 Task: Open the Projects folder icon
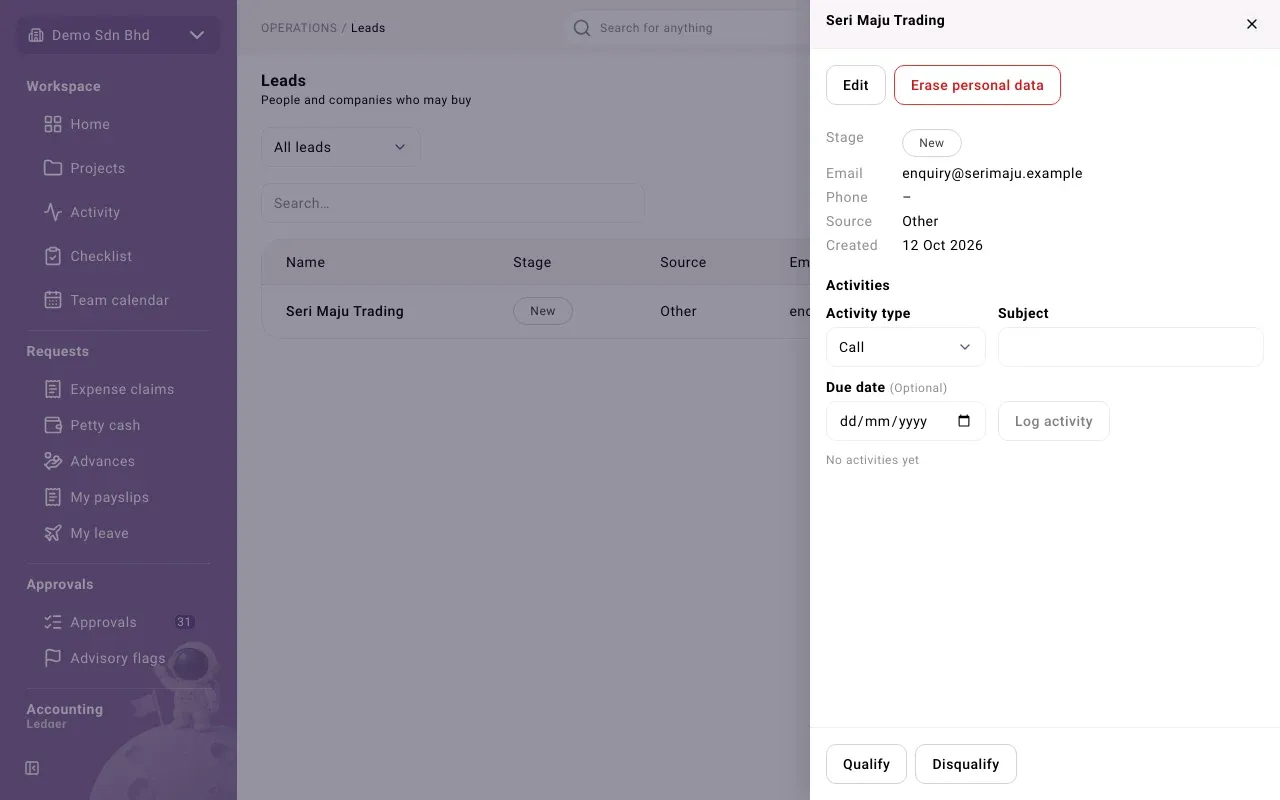coord(53,168)
